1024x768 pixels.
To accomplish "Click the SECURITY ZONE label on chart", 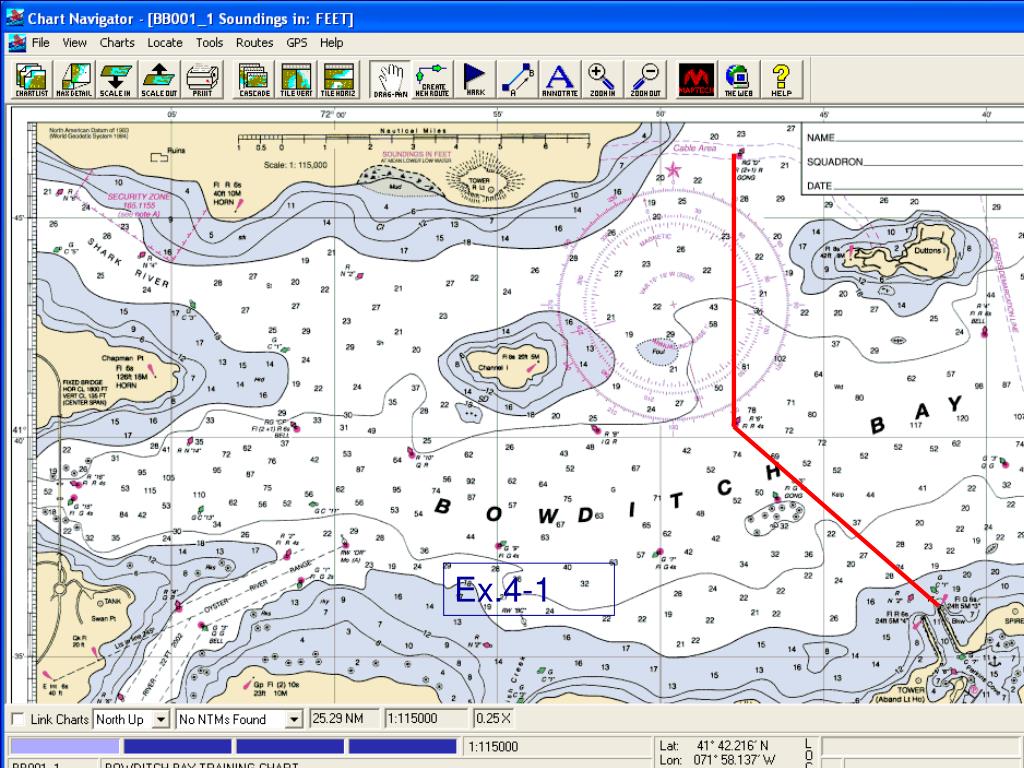I will [138, 196].
